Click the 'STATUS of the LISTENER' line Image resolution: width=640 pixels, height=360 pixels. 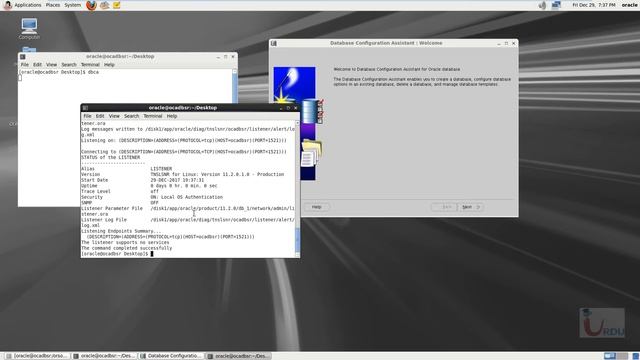click(111, 157)
